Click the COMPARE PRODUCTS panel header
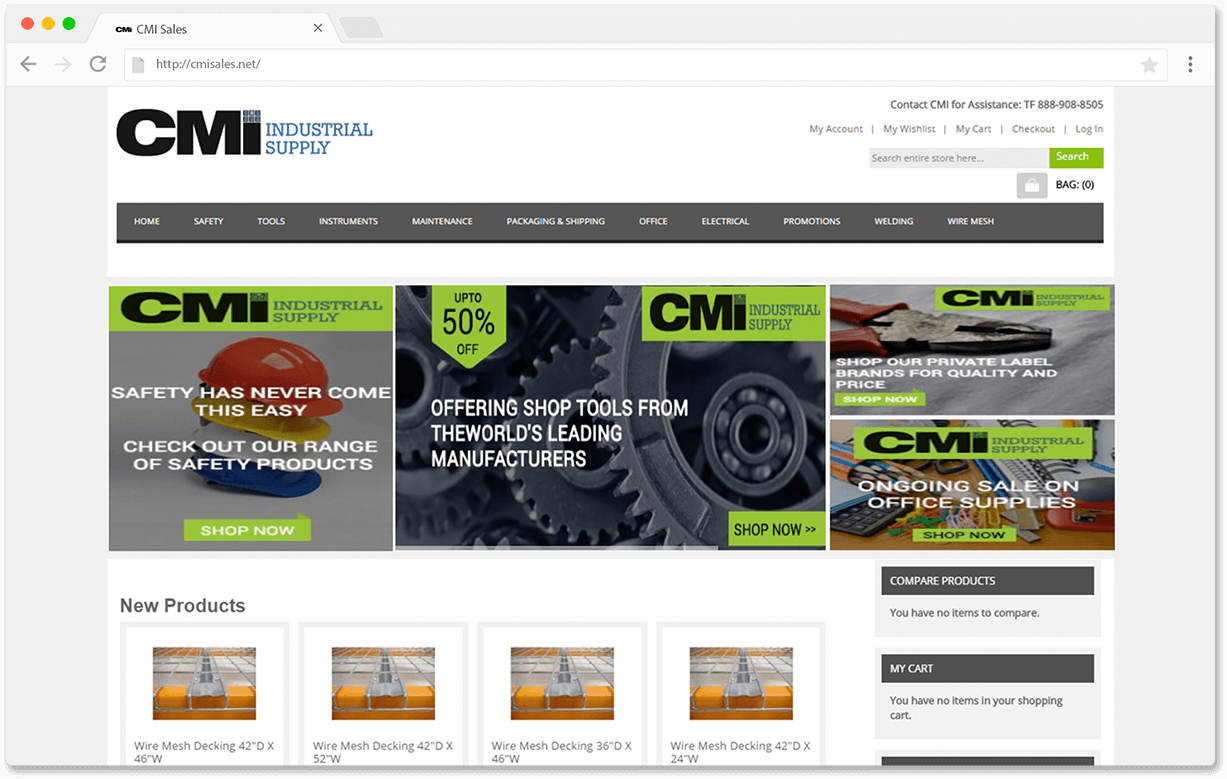Viewport: 1227px width, 779px height. tap(987, 581)
